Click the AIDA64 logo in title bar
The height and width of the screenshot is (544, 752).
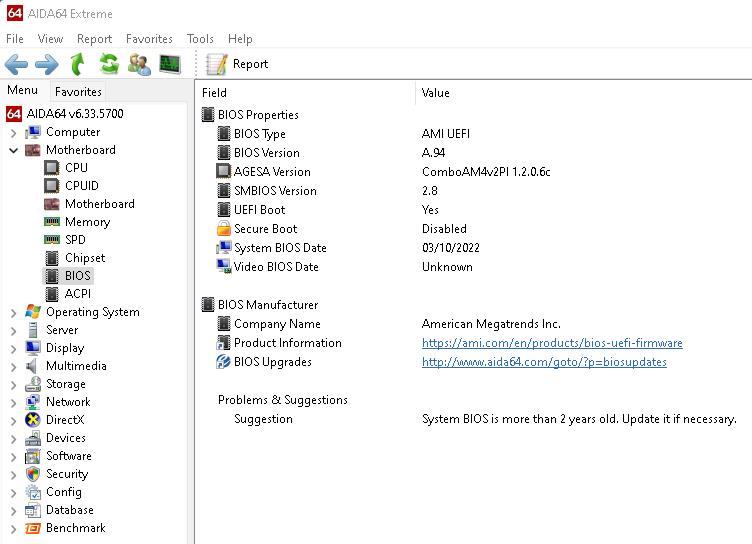pos(14,13)
